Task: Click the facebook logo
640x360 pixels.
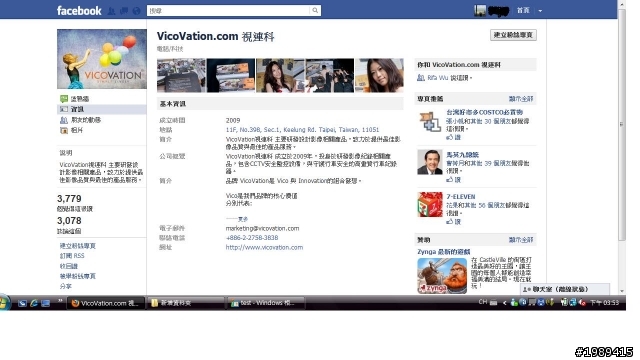Action: [x=79, y=11]
